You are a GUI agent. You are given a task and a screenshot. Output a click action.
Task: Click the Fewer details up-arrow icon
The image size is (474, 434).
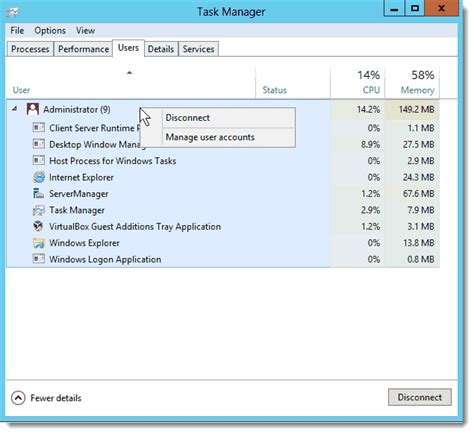click(x=18, y=398)
